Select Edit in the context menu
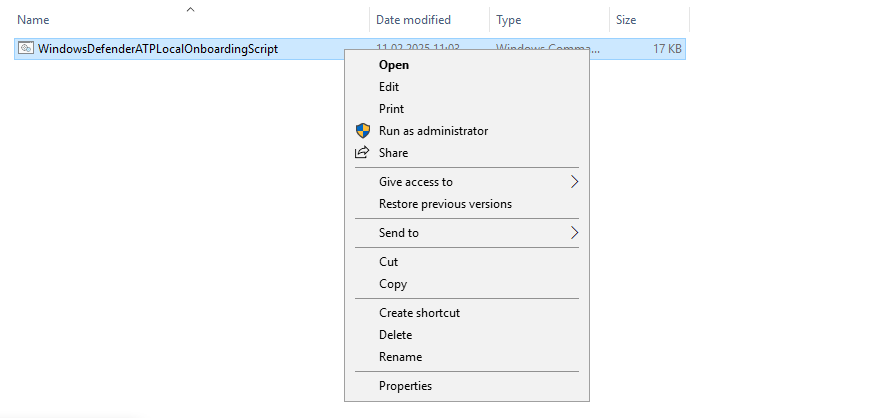This screenshot has width=877, height=418. tap(389, 87)
